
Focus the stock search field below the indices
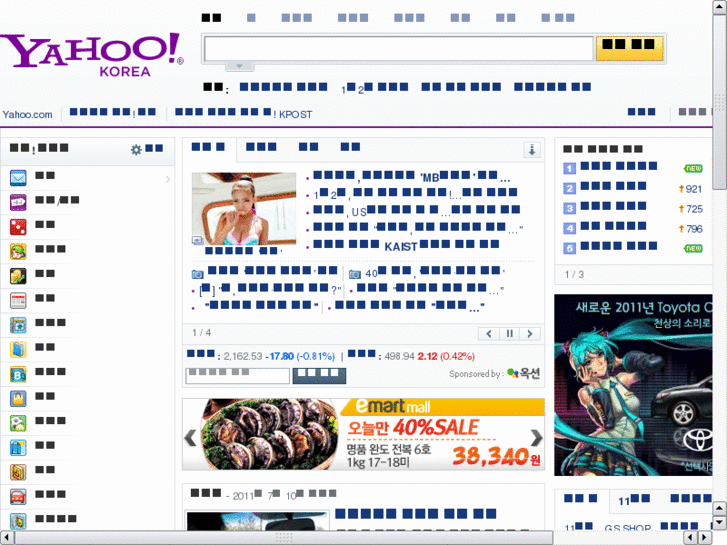[237, 376]
